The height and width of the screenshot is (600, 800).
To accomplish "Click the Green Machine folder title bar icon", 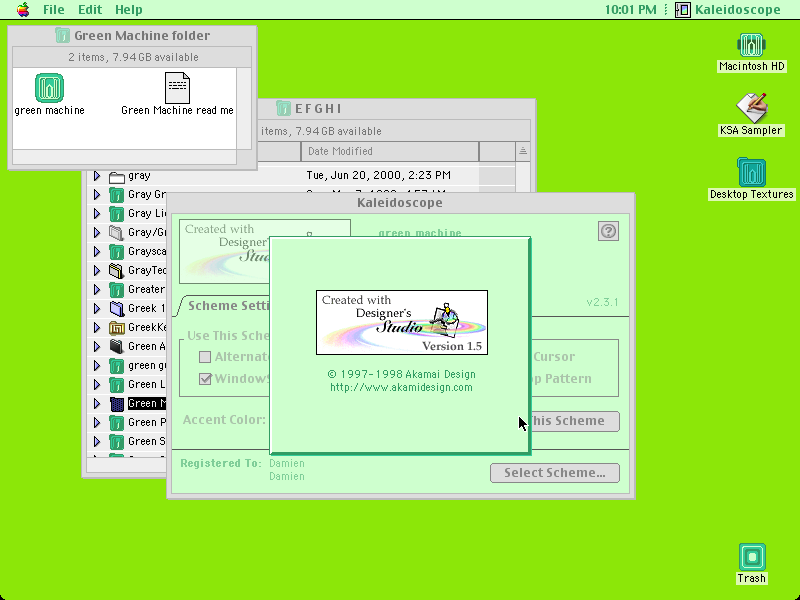I will point(62,35).
